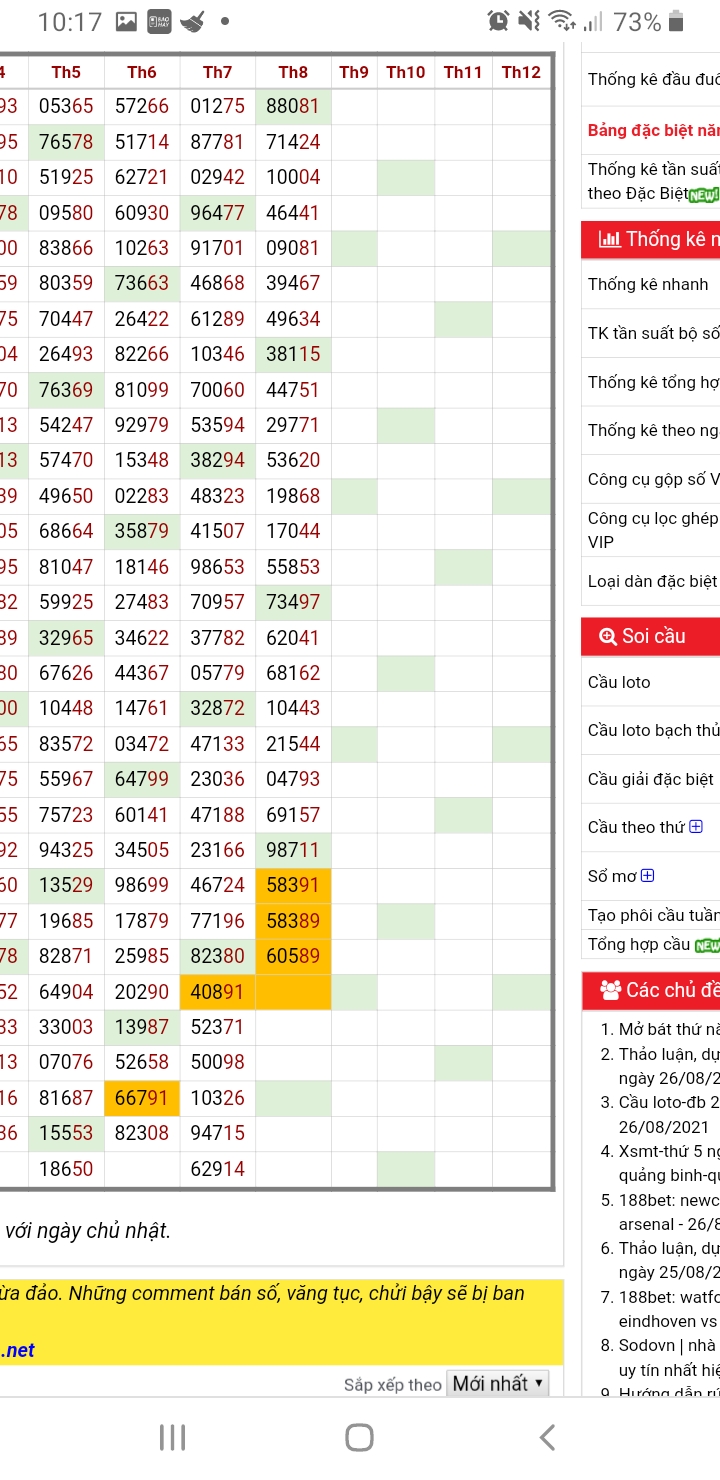The width and height of the screenshot is (720, 1480).
Task: Click the highlighted orange cell 58391
Action: [x=293, y=885]
